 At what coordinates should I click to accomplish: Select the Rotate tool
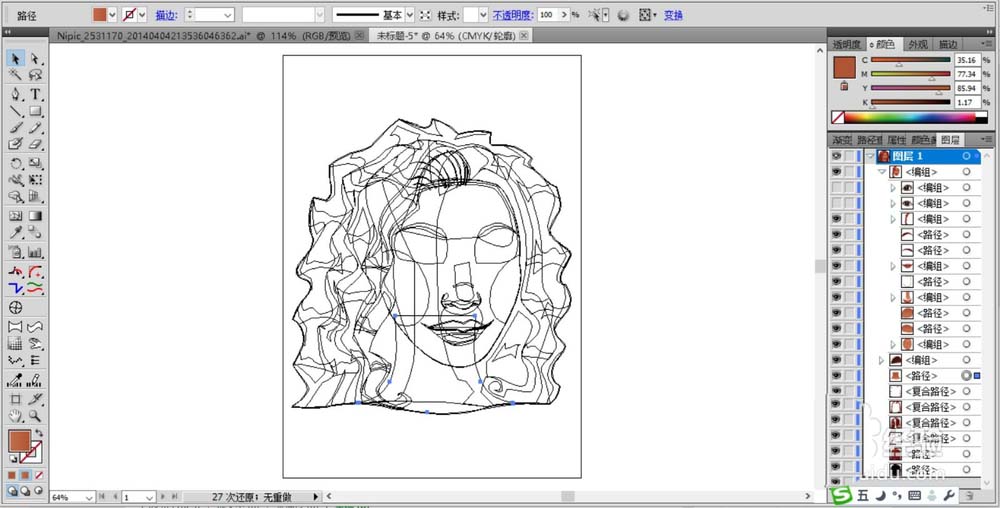16,163
